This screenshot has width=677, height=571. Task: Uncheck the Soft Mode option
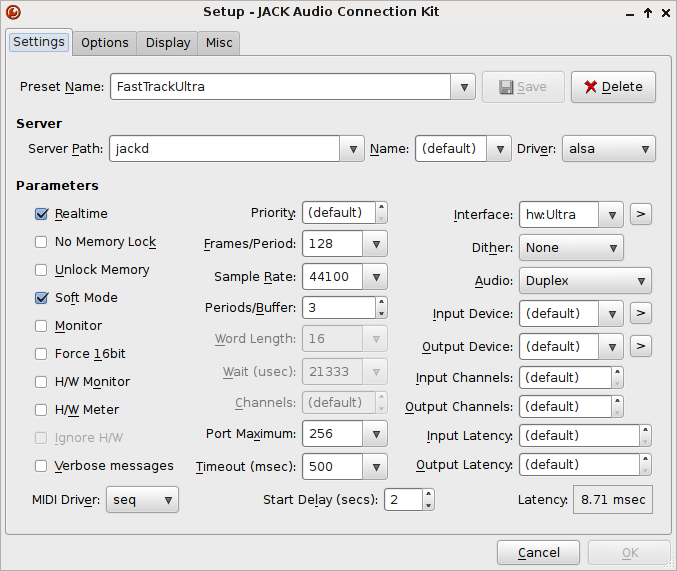(42, 298)
